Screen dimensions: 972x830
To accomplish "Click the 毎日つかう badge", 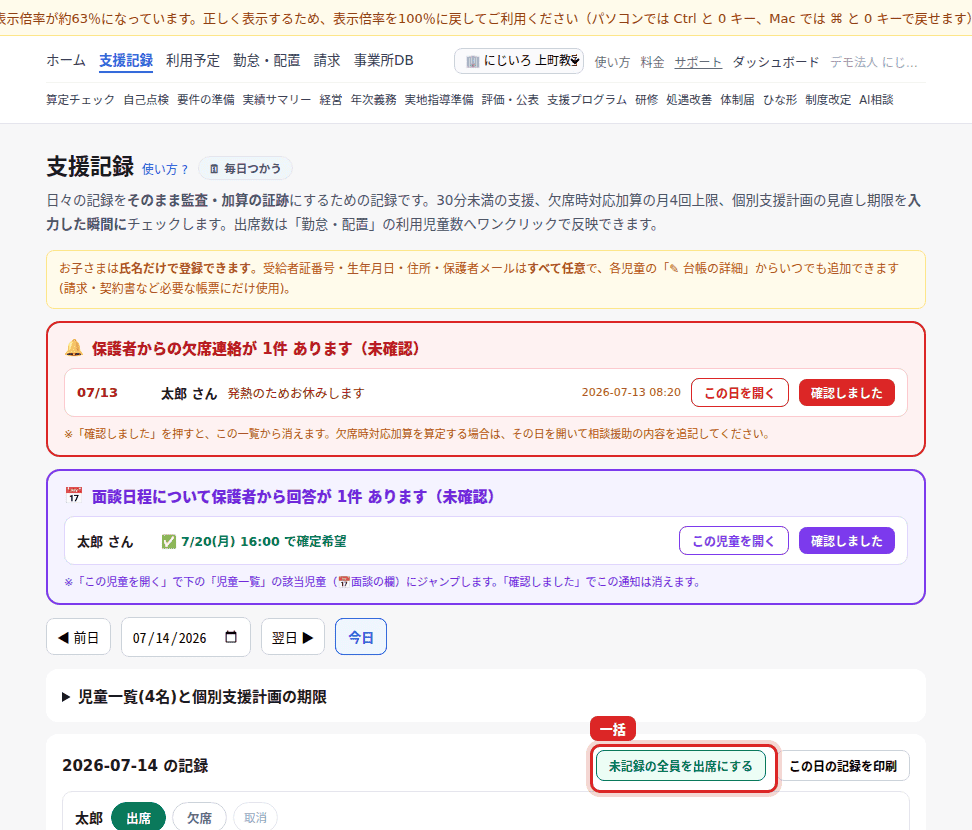I will click(245, 169).
